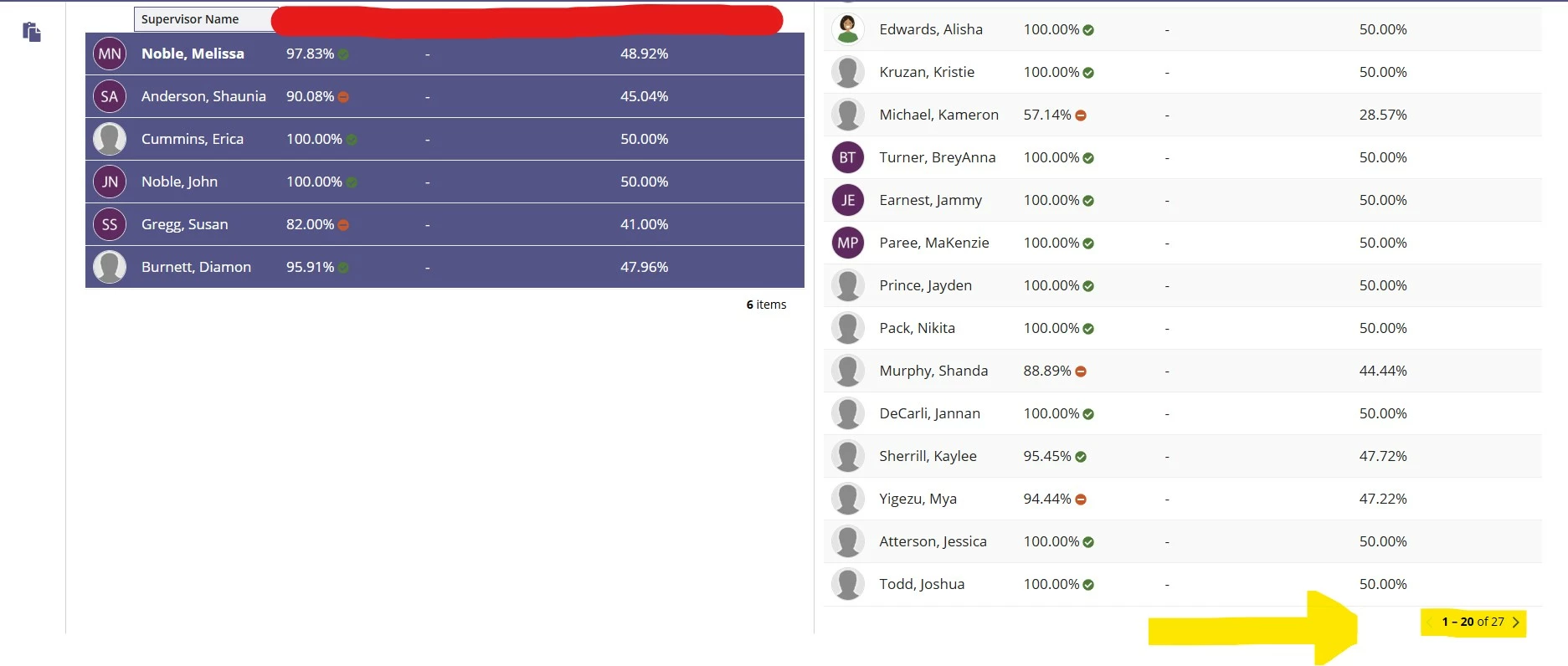Click the red status icon for Anderson, Shaunia

pyautogui.click(x=343, y=97)
